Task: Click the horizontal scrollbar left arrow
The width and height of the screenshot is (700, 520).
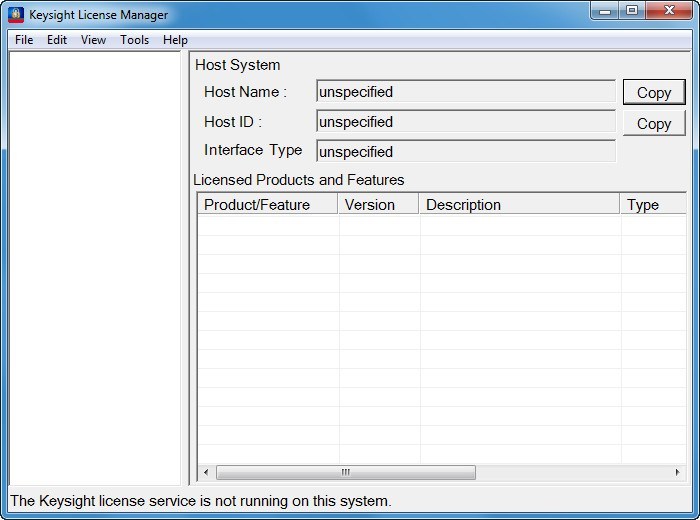Action: pyautogui.click(x=206, y=472)
